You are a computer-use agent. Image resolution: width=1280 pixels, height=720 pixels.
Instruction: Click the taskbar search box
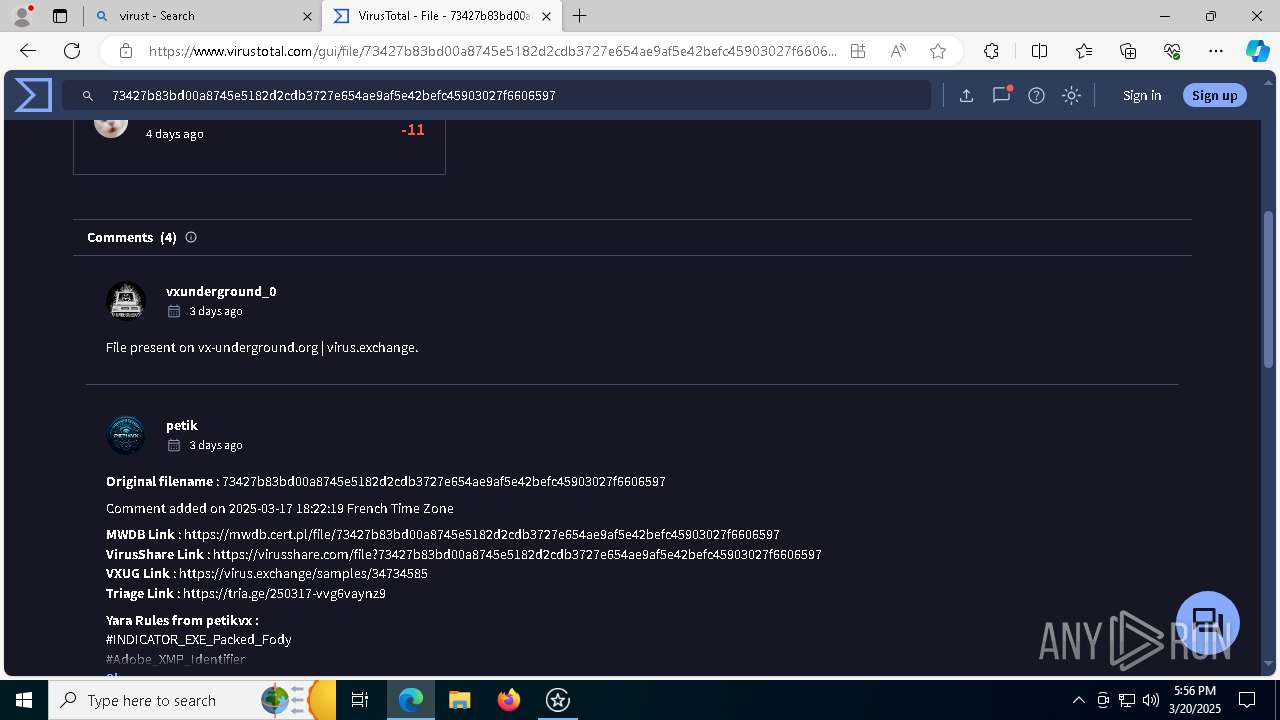coord(192,700)
